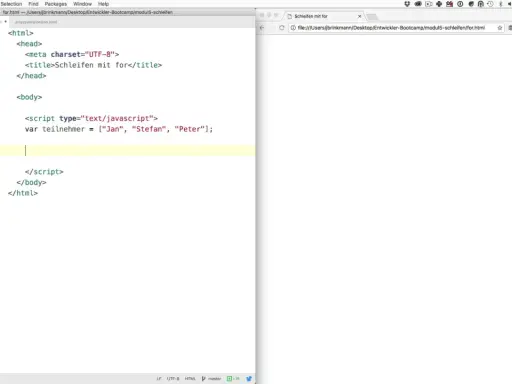
Task: Open the Packages menu
Action: click(56, 4)
